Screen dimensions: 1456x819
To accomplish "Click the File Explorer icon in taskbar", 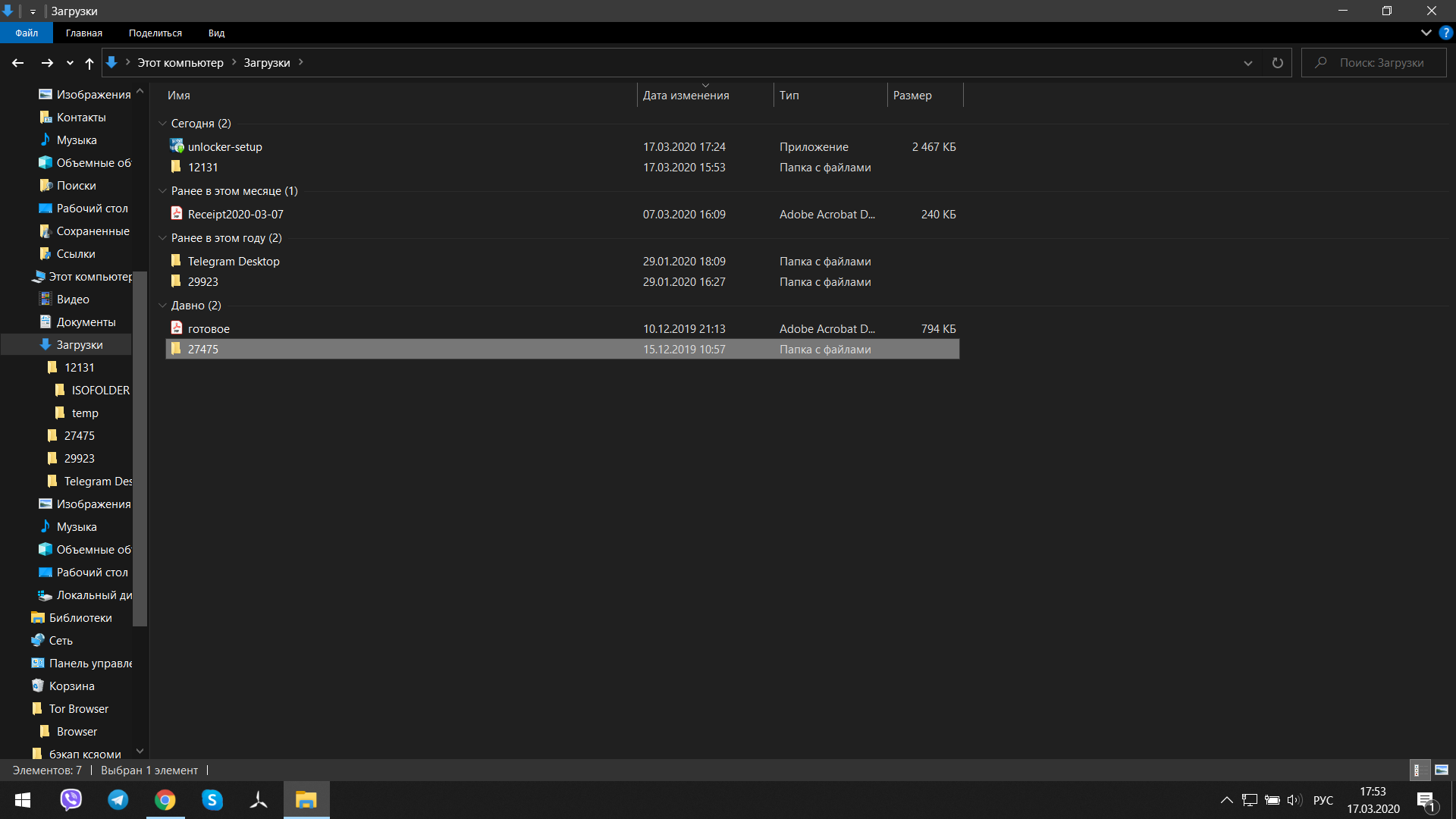I will point(306,800).
